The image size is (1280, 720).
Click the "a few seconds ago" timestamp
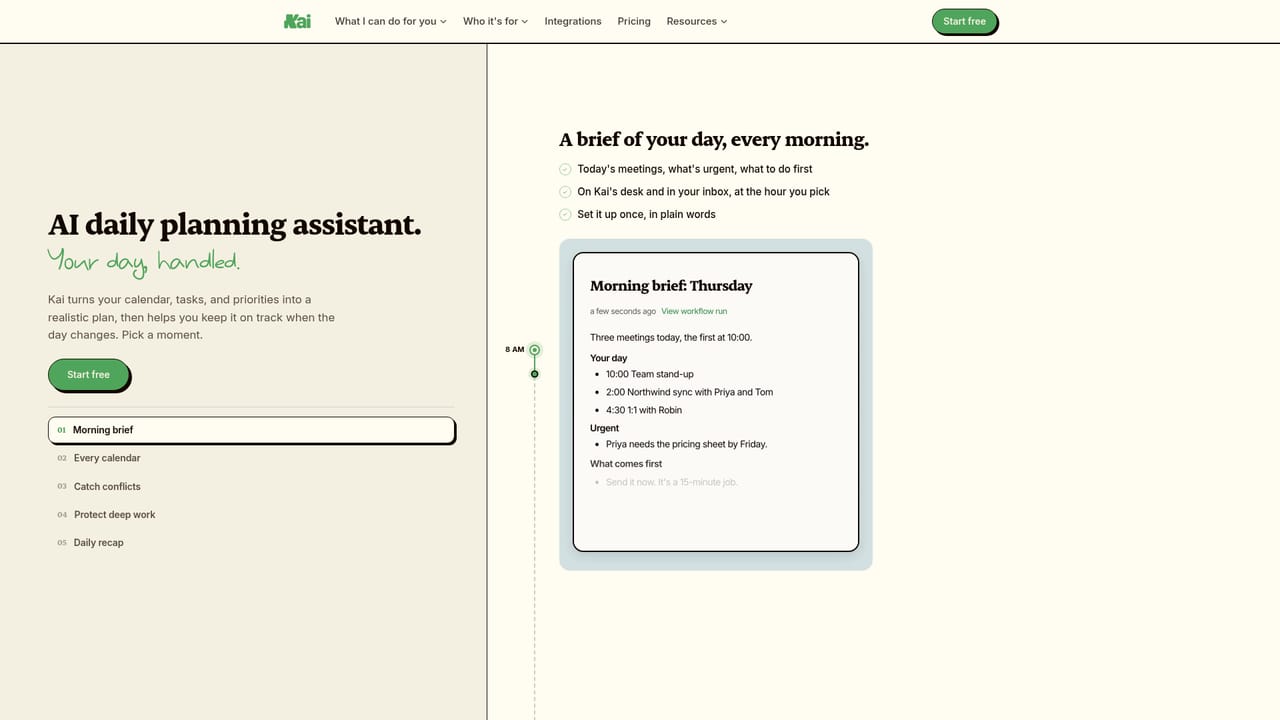(623, 312)
